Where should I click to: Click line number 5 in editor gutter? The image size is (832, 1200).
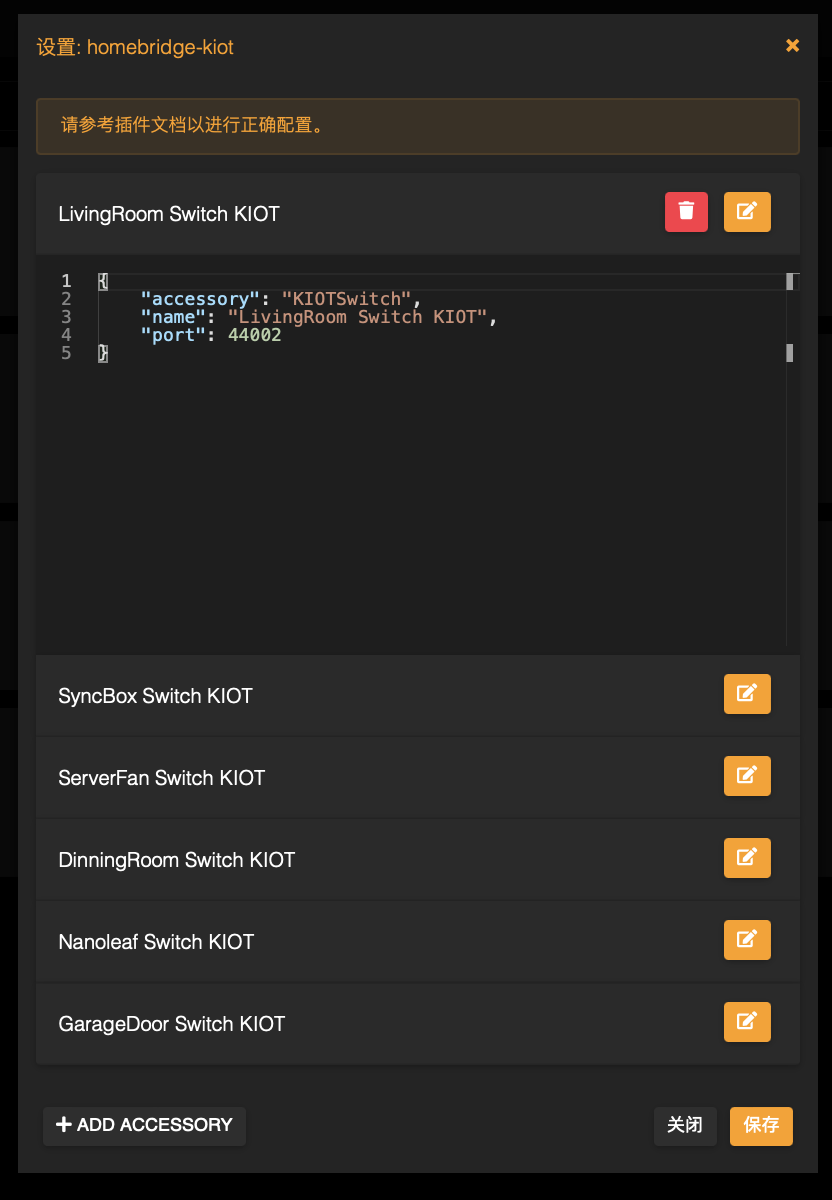point(66,353)
